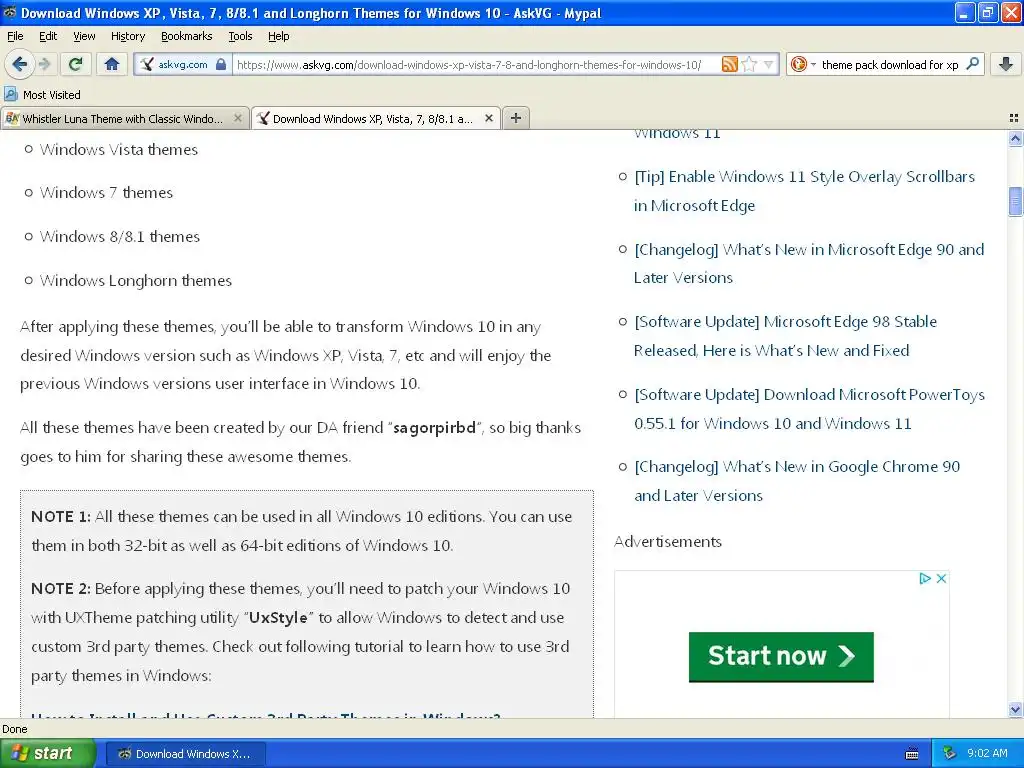Open the Downloads arrow button
Screen dimensions: 1024x768
(x=1006, y=64)
